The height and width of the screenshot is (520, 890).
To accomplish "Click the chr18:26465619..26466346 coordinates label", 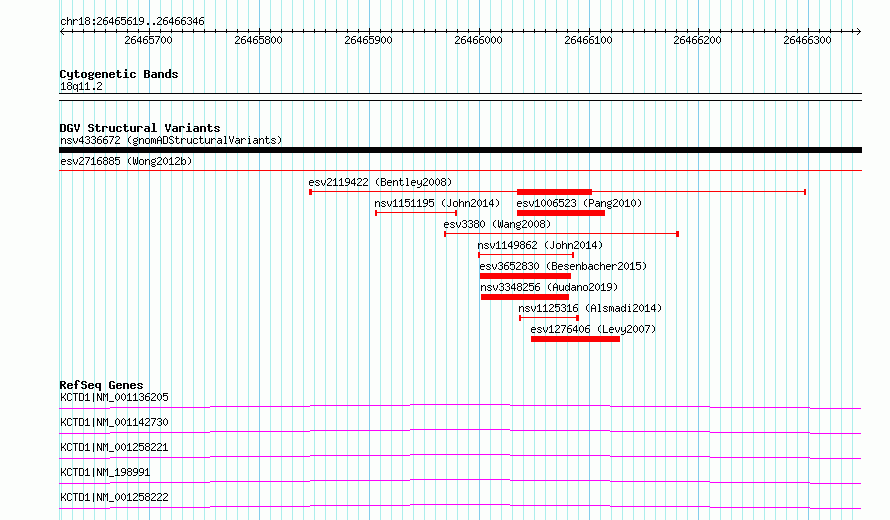I will click(x=132, y=22).
